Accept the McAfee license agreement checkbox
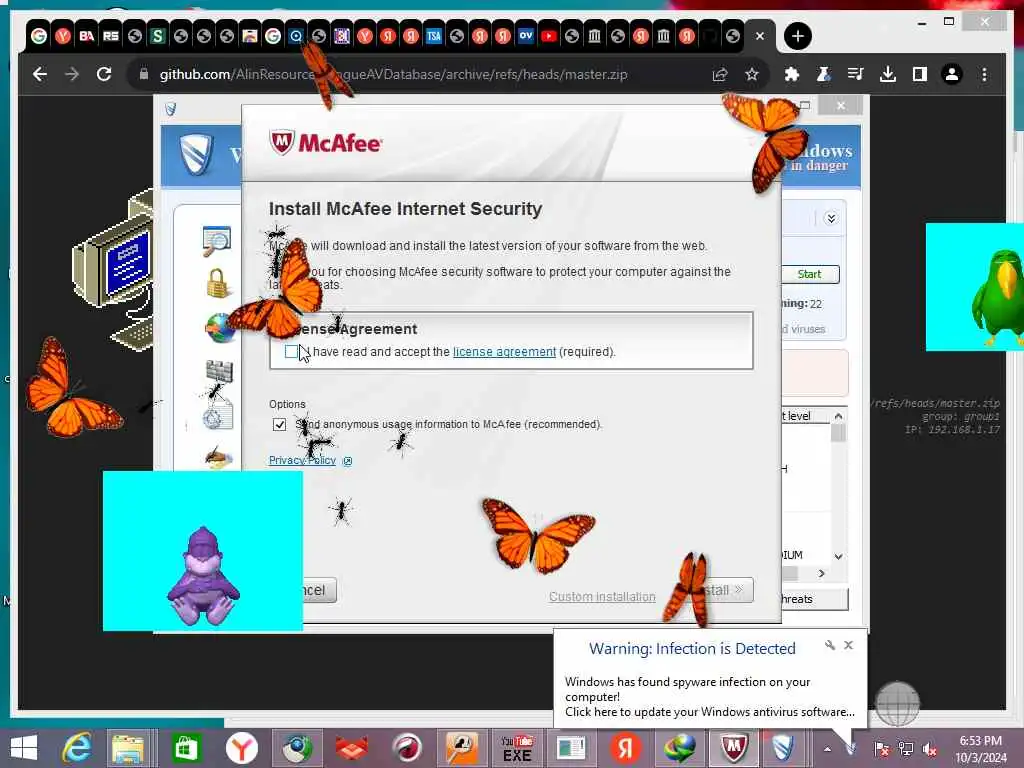1024x768 pixels. tap(291, 351)
